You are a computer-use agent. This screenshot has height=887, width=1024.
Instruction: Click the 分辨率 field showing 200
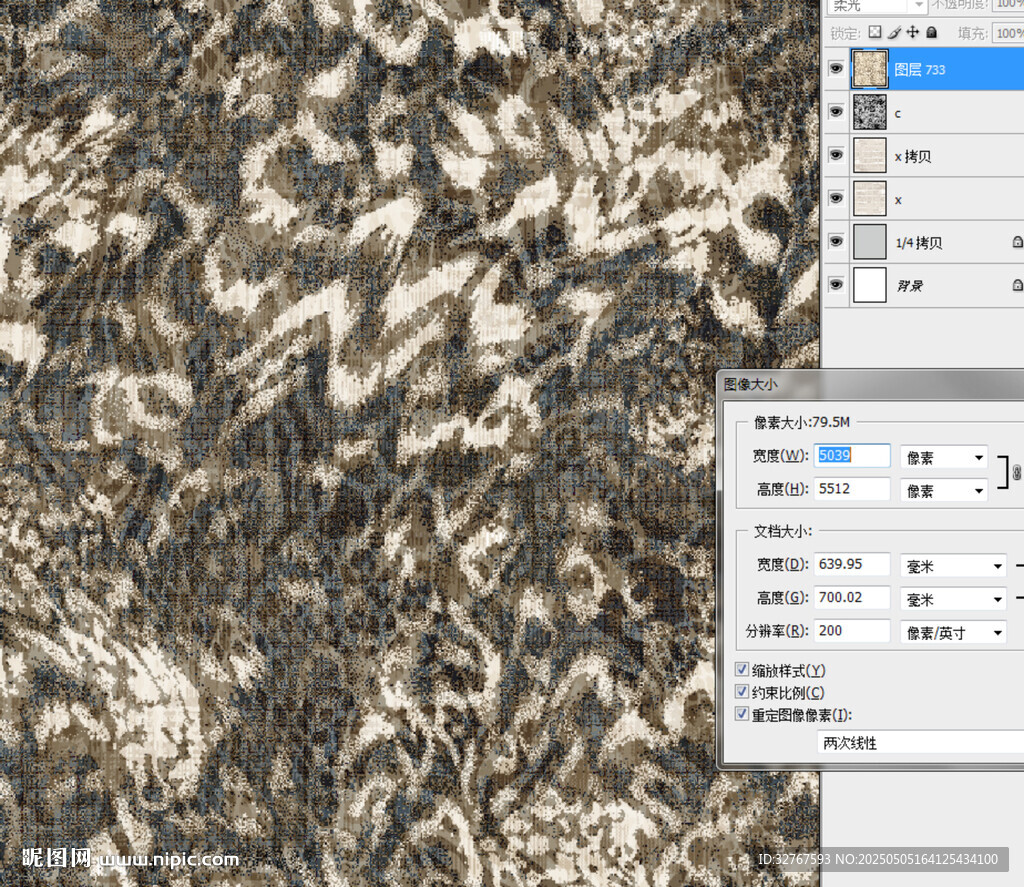click(852, 631)
